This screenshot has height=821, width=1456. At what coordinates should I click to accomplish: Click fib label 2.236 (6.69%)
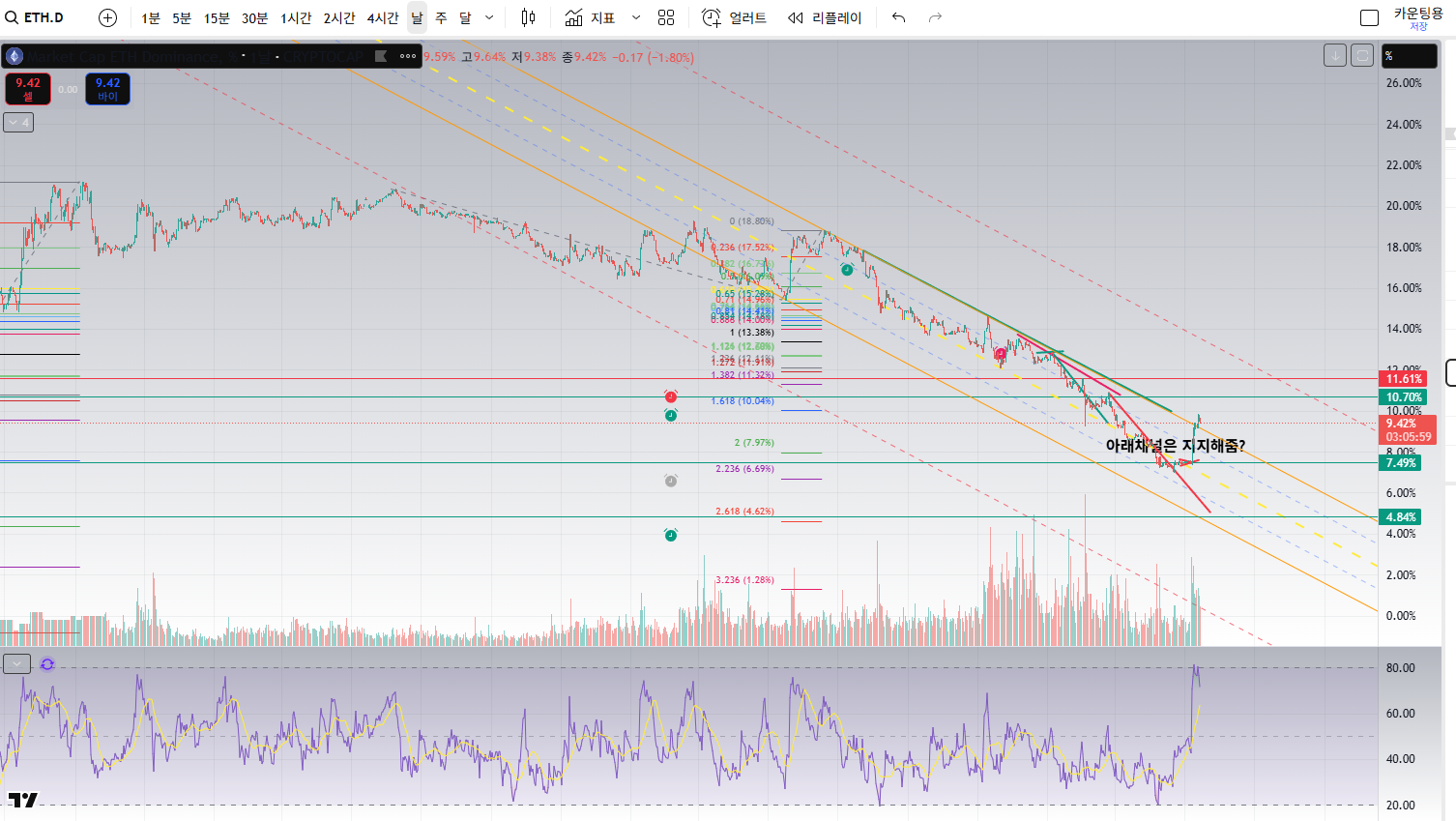(744, 469)
